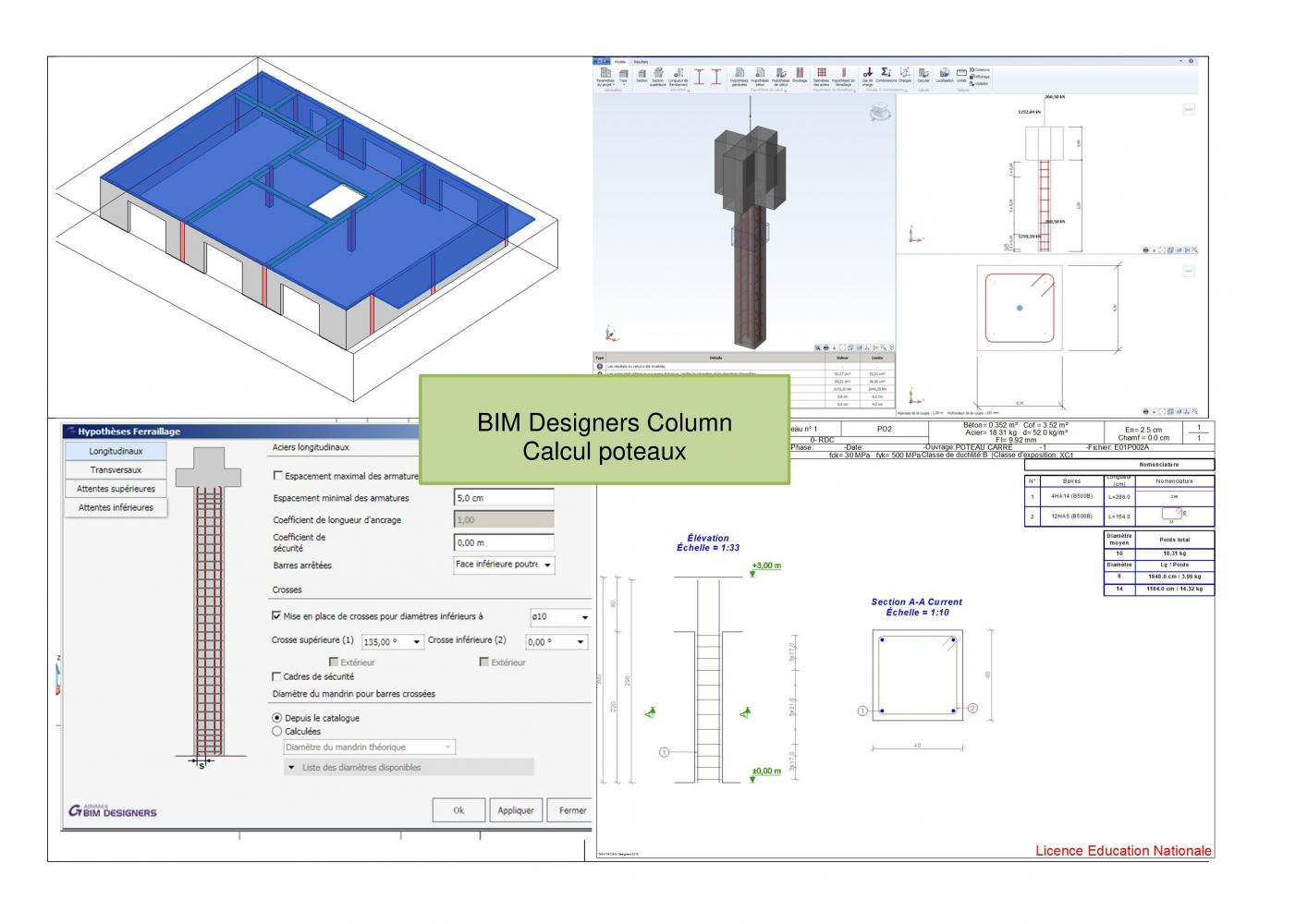Click the view cube in the 3D column view
The width and height of the screenshot is (1308, 924).
881,112
